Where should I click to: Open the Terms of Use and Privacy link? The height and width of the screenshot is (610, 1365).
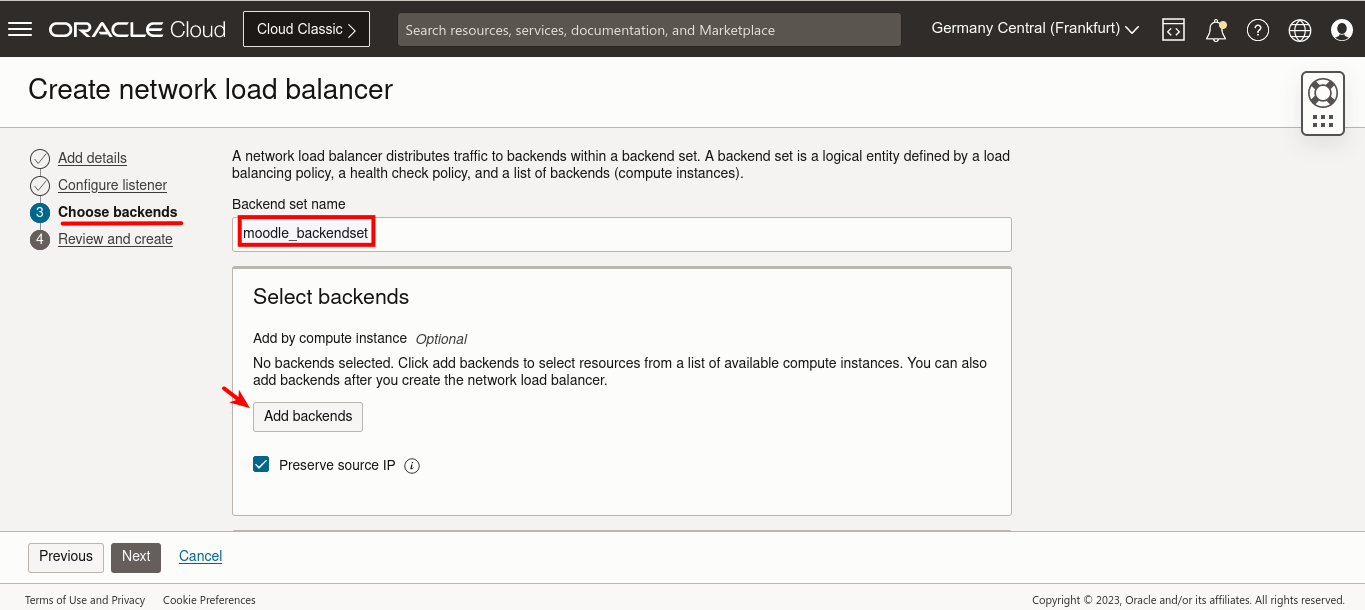[x=84, y=600]
